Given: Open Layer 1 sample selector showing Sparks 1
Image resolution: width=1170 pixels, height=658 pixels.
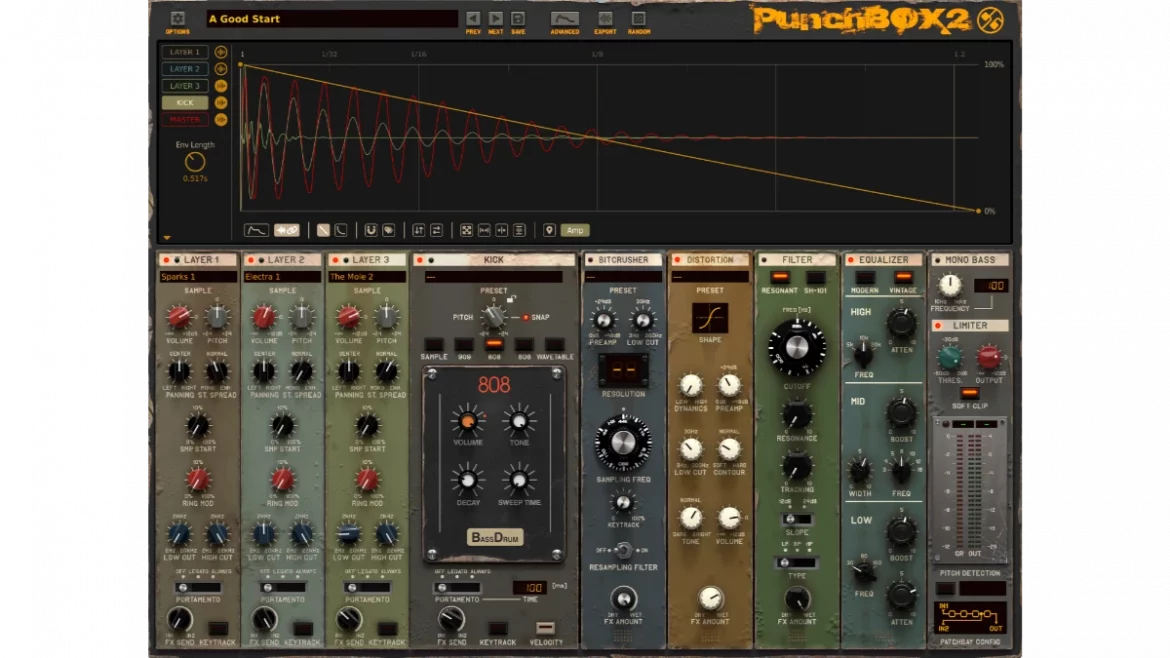Looking at the screenshot, I should point(198,277).
